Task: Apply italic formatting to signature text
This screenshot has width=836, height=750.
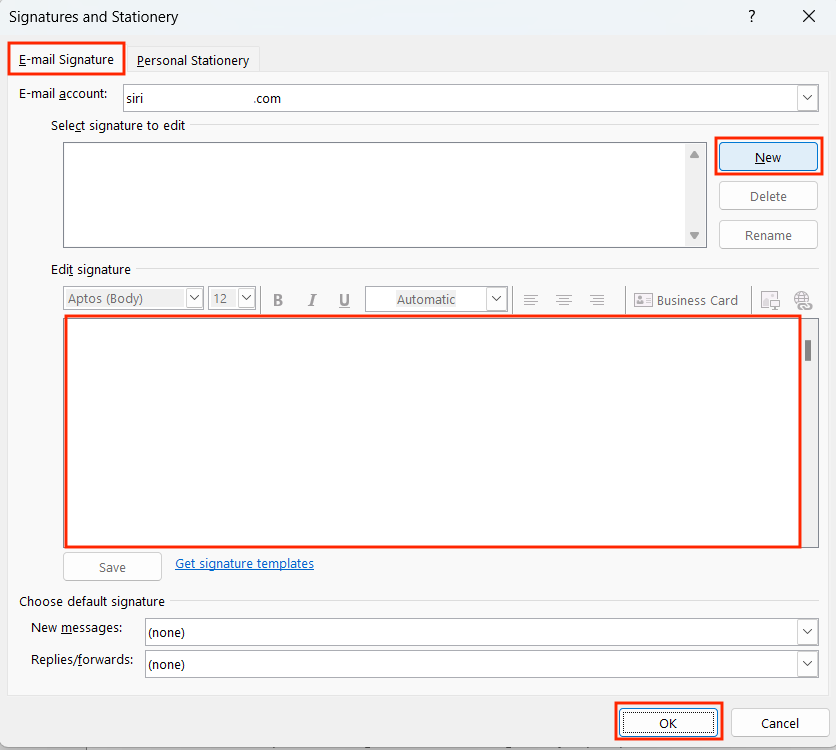Action: click(311, 300)
